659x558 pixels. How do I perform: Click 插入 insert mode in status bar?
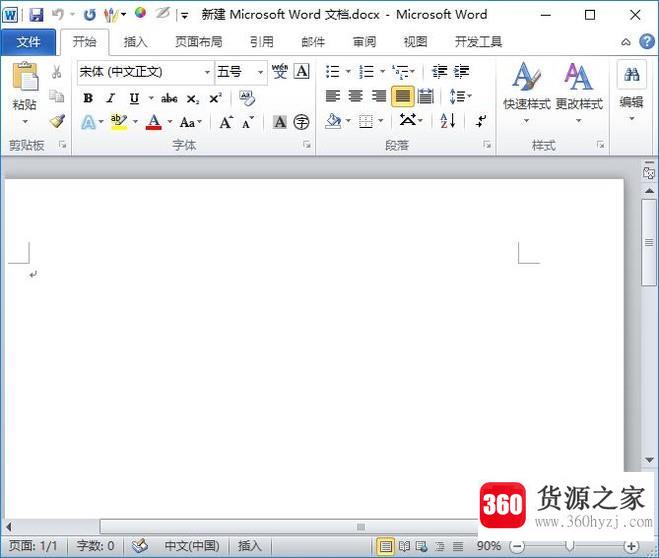250,546
